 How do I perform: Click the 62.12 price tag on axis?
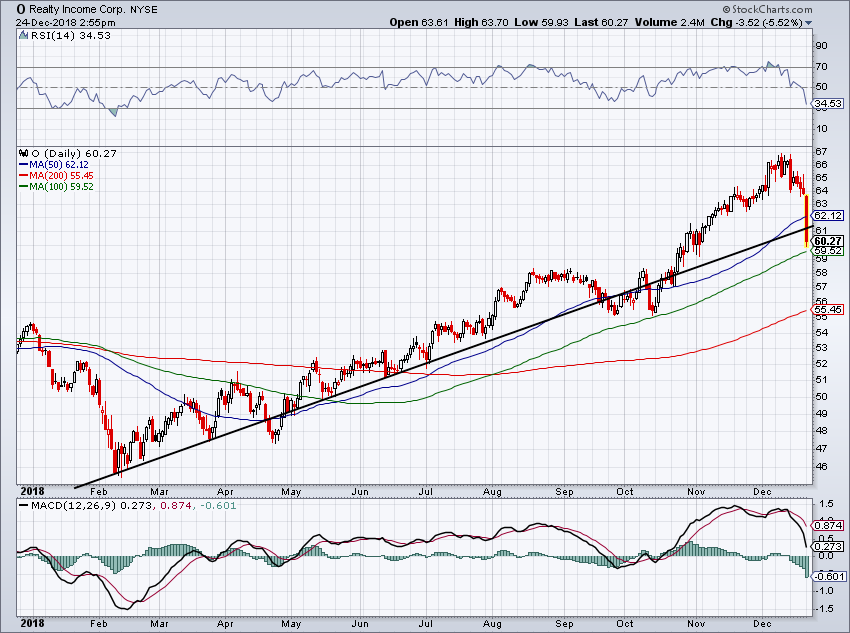point(828,215)
